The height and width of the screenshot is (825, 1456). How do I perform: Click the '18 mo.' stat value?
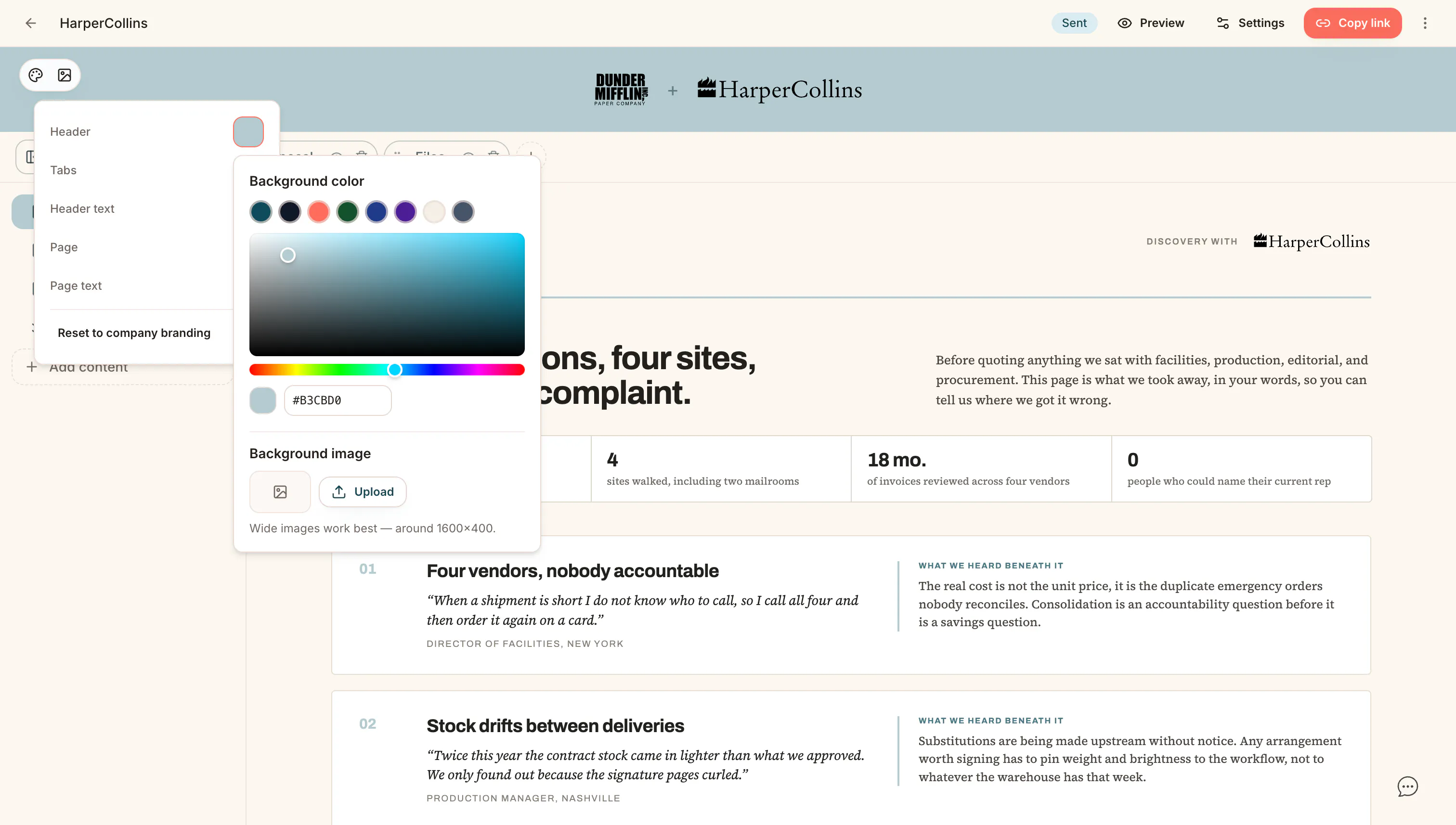pos(897,460)
